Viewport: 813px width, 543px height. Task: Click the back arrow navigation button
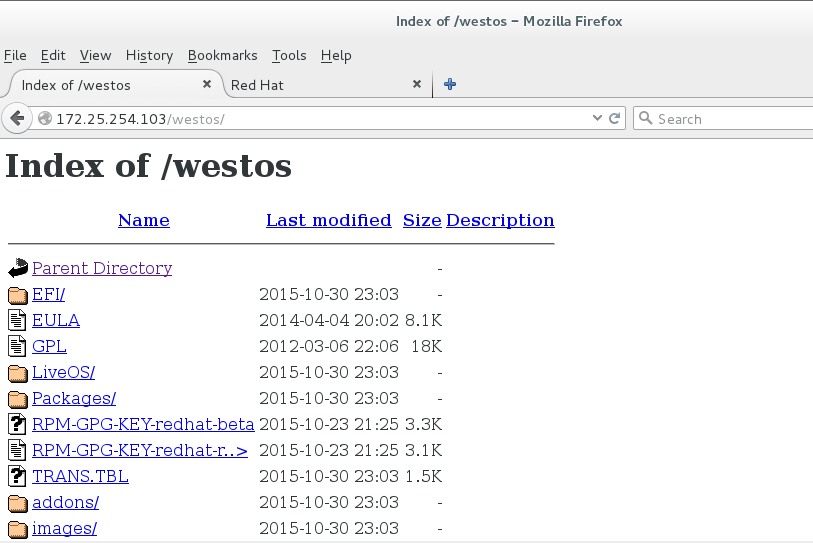[17, 118]
